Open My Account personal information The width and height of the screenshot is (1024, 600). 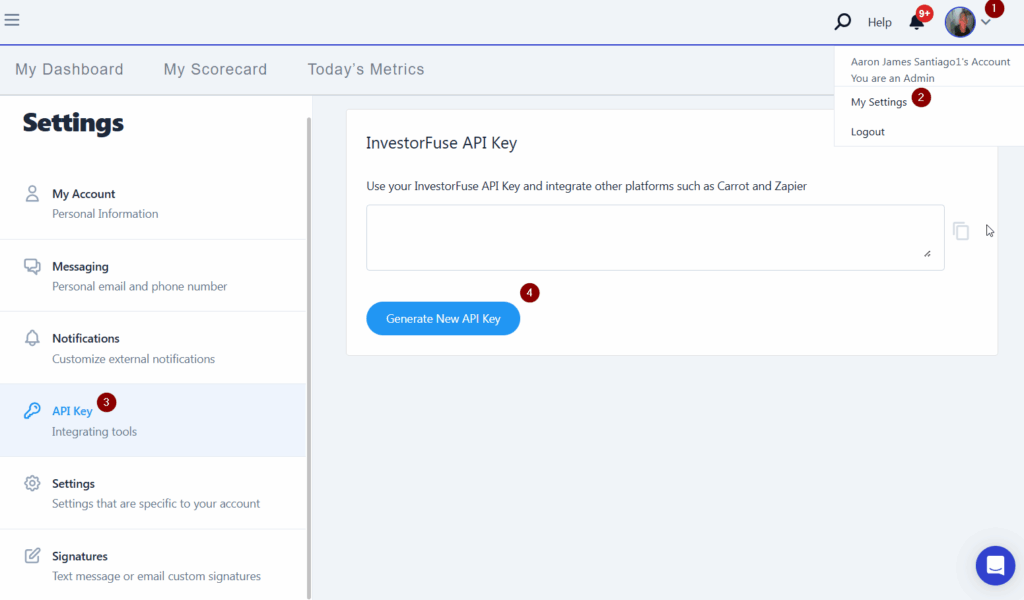point(84,203)
